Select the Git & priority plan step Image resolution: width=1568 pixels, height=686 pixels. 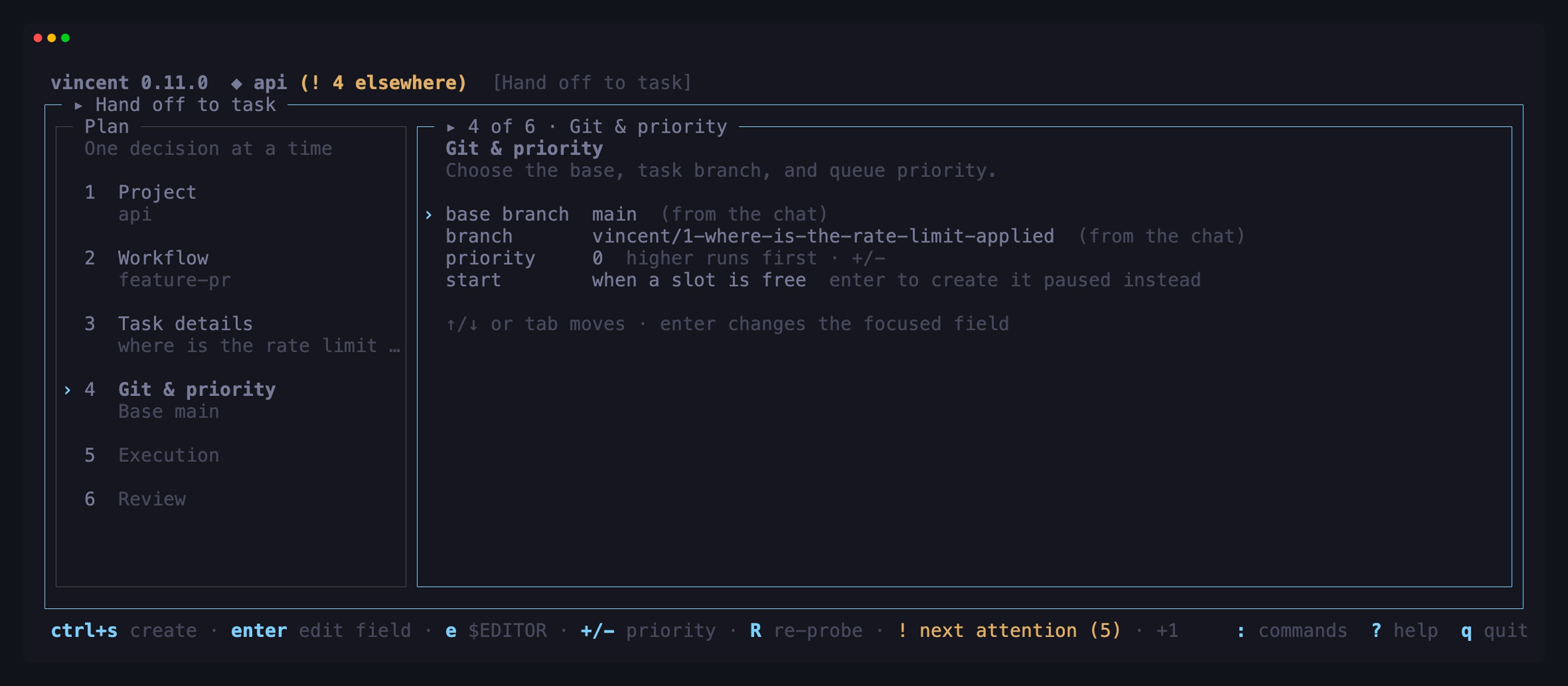197,390
